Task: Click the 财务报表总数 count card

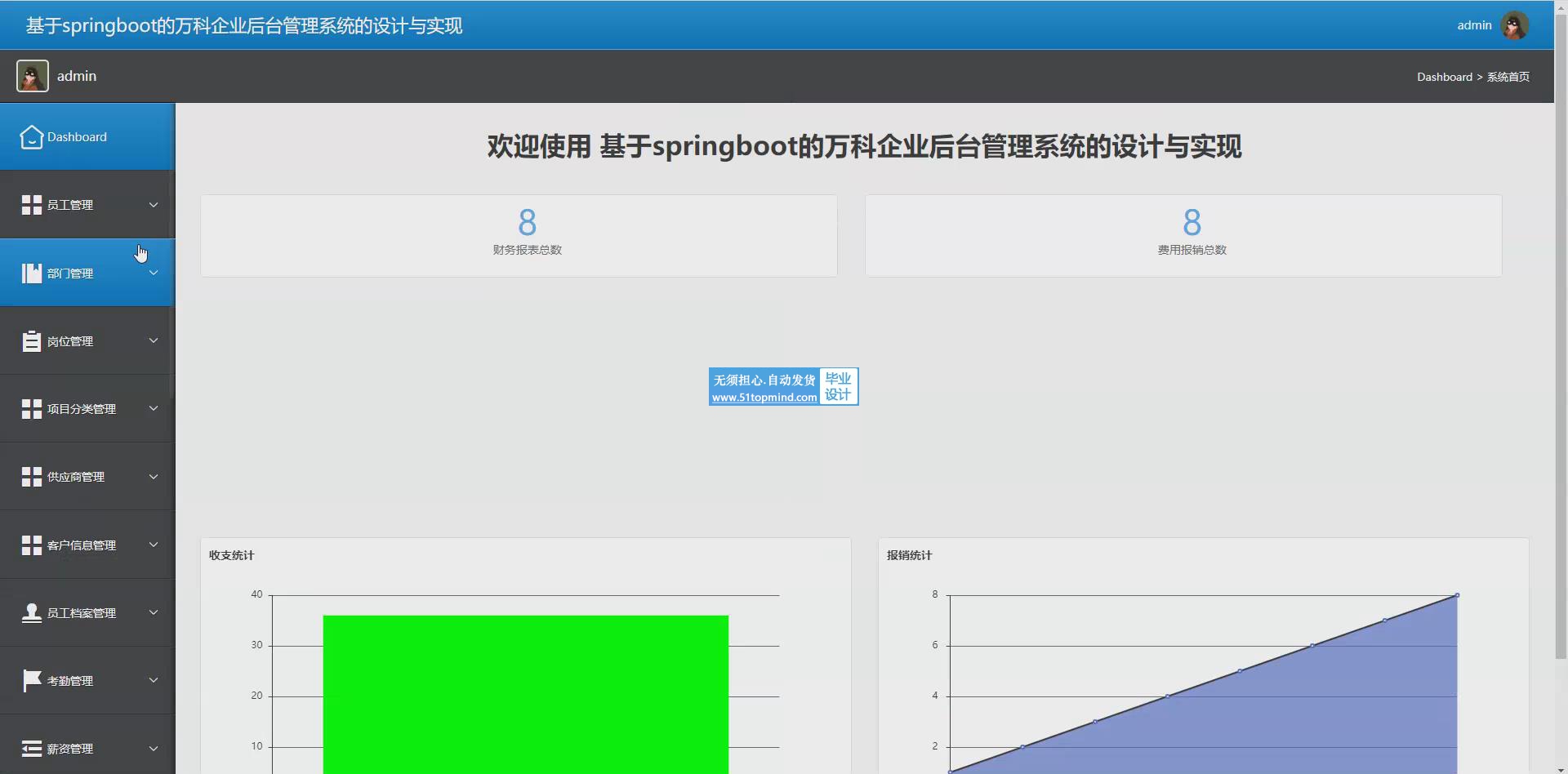Action: tap(519, 236)
